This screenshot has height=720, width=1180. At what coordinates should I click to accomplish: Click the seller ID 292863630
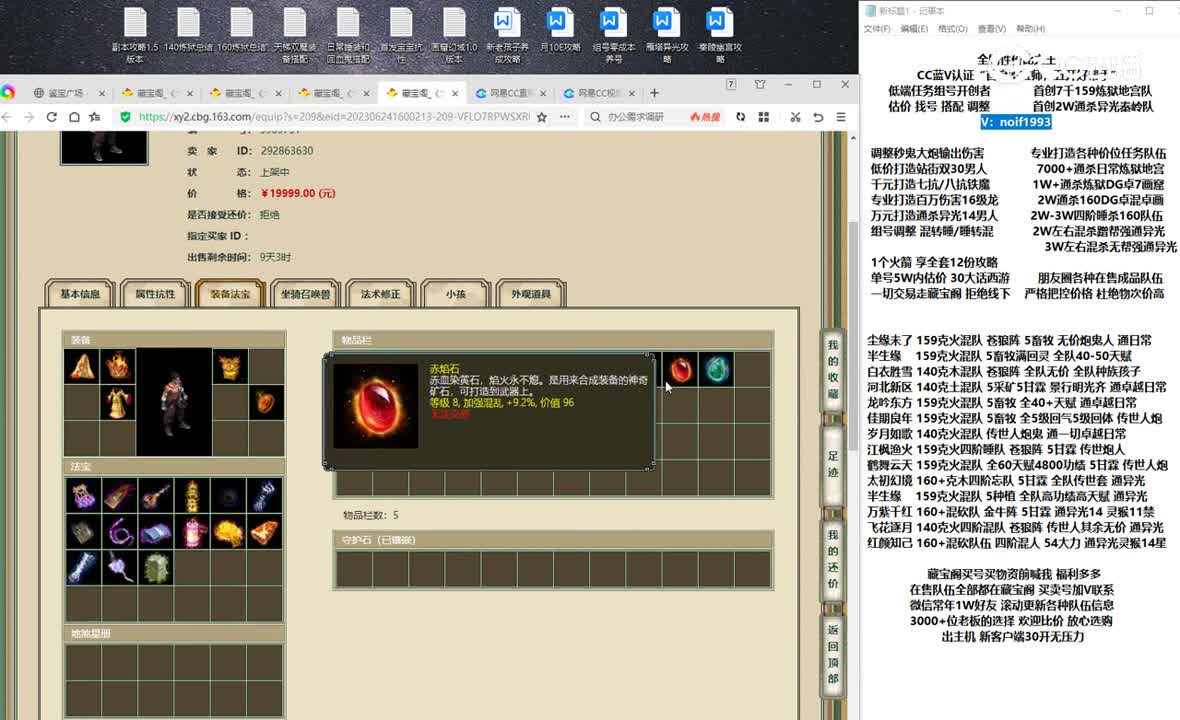click(x=287, y=150)
